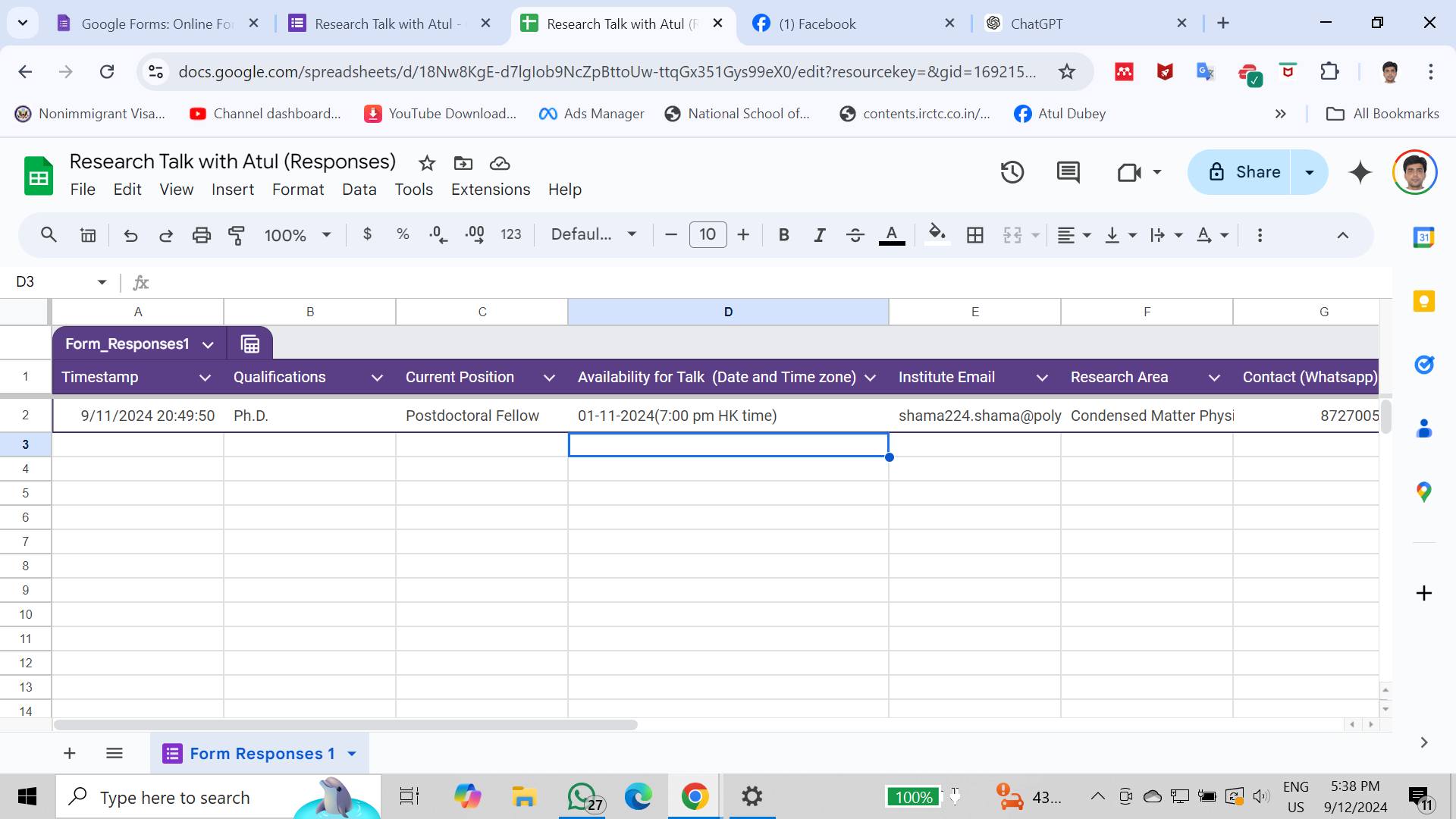Click the redo arrow in toolbar

pyautogui.click(x=165, y=235)
